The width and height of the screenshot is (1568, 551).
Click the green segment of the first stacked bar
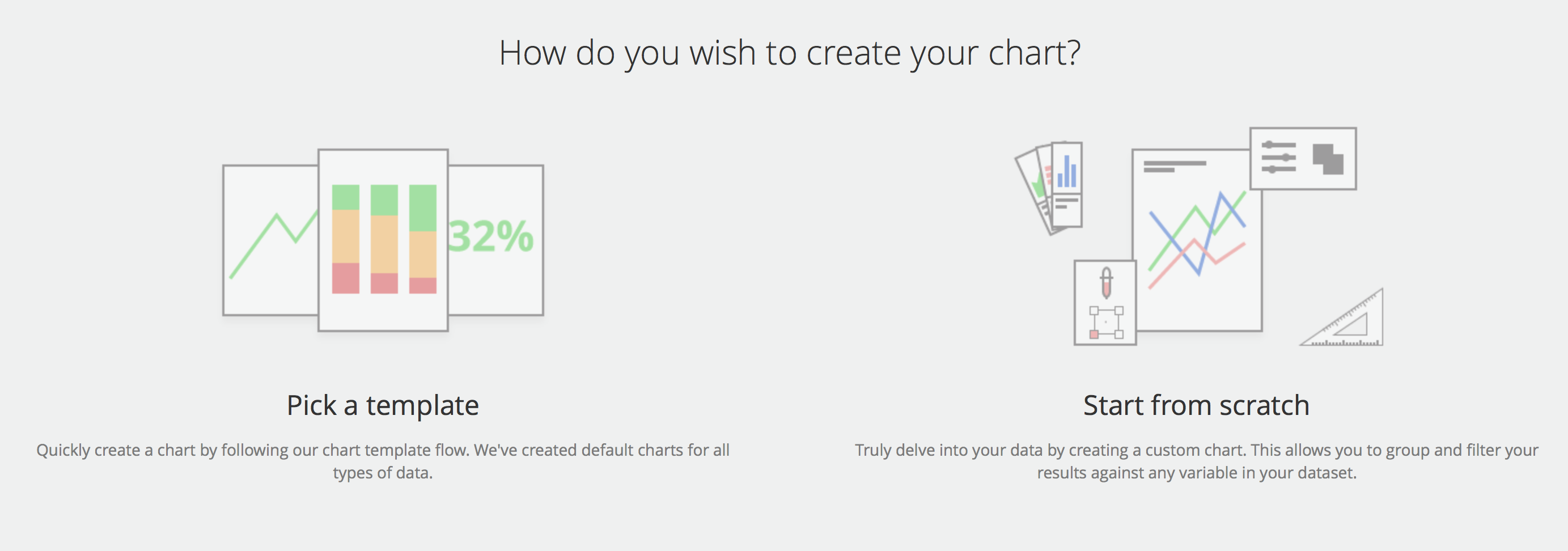click(346, 197)
